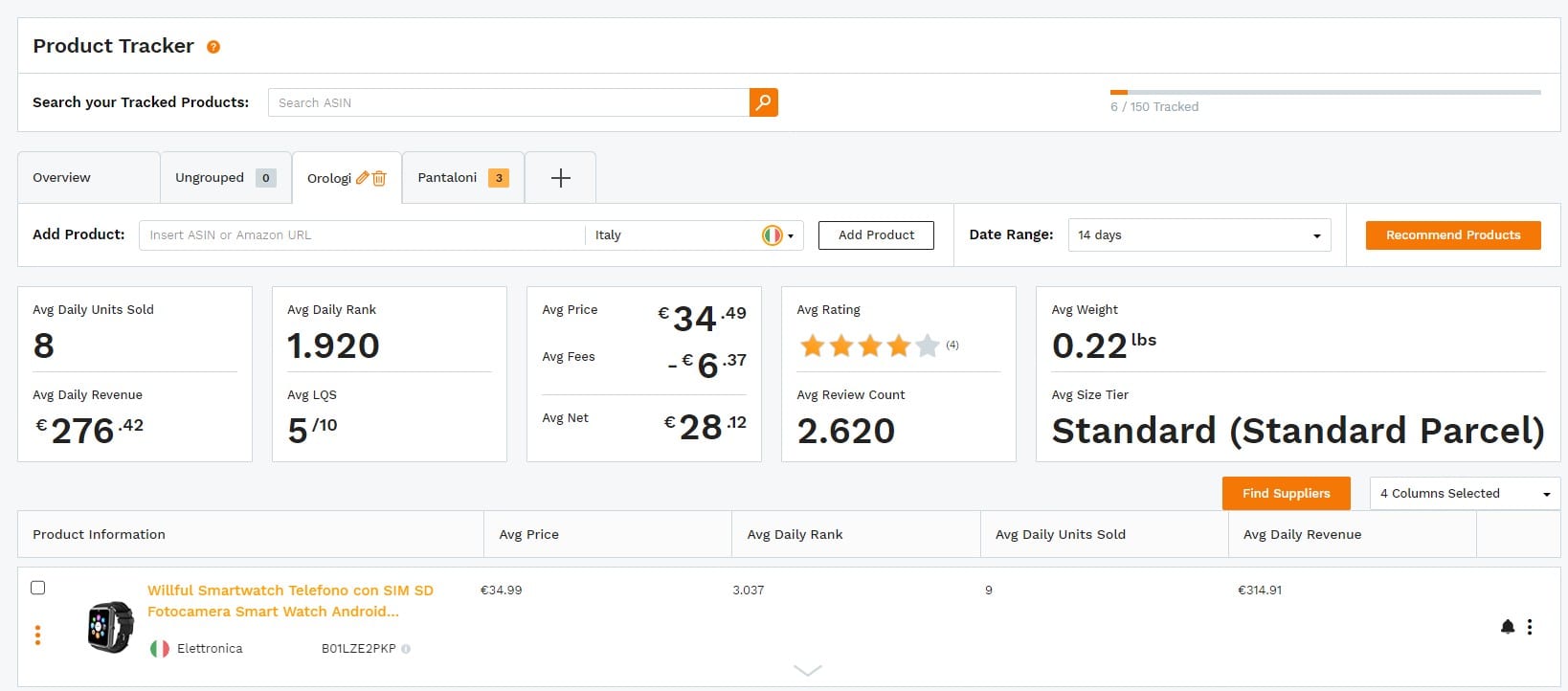Screen dimensions: 1568x691
Task: Click the info icon next to ASIN B01LZE2PKP
Action: 406,649
